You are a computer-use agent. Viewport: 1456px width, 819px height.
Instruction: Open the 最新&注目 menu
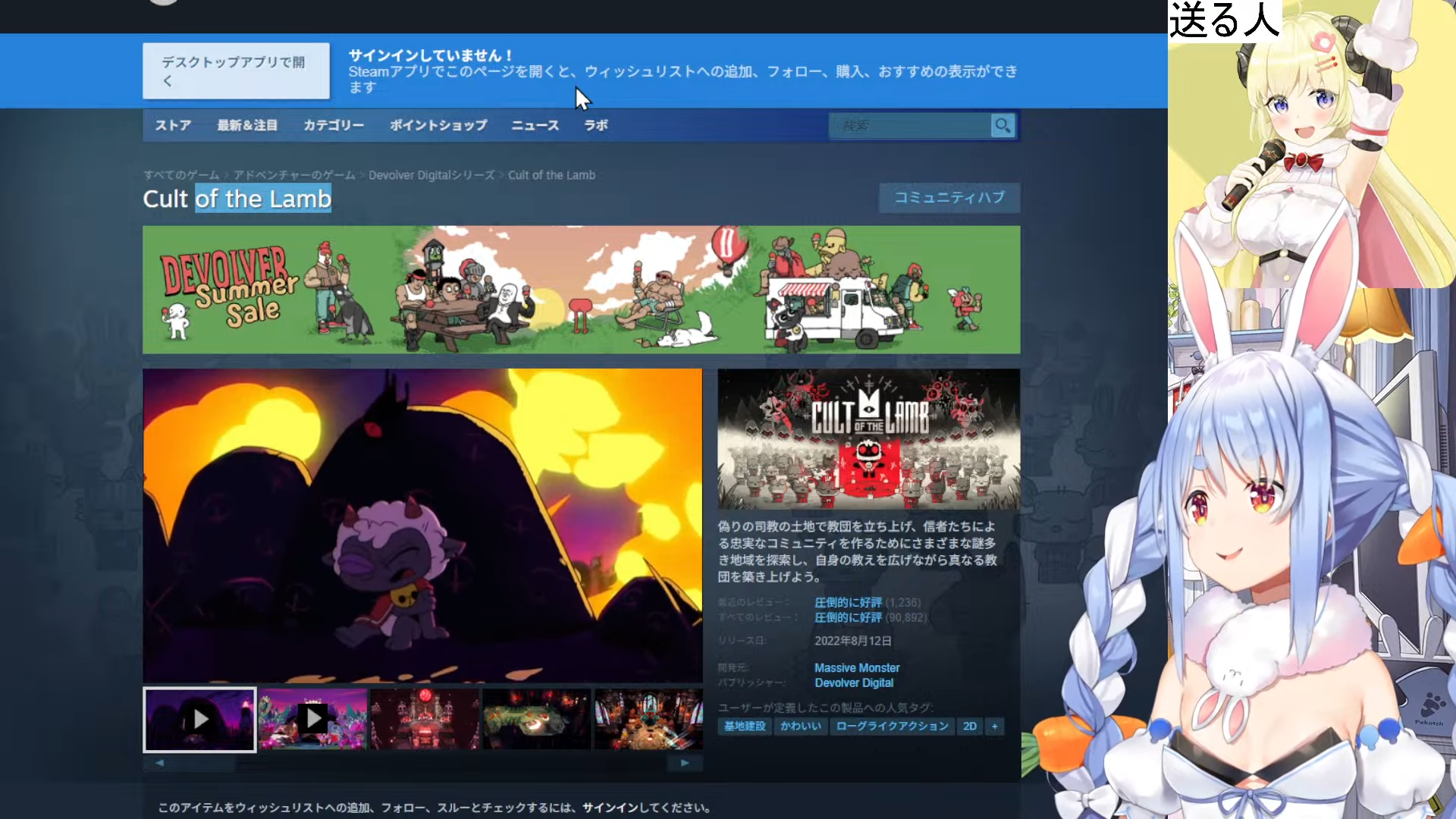(247, 125)
